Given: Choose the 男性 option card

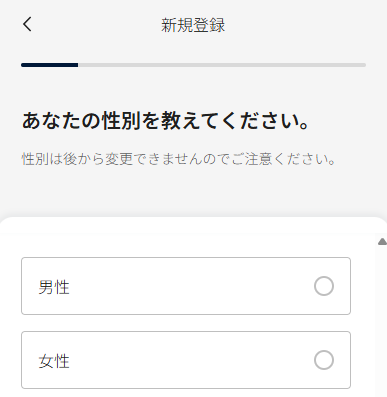Looking at the screenshot, I should tap(186, 286).
